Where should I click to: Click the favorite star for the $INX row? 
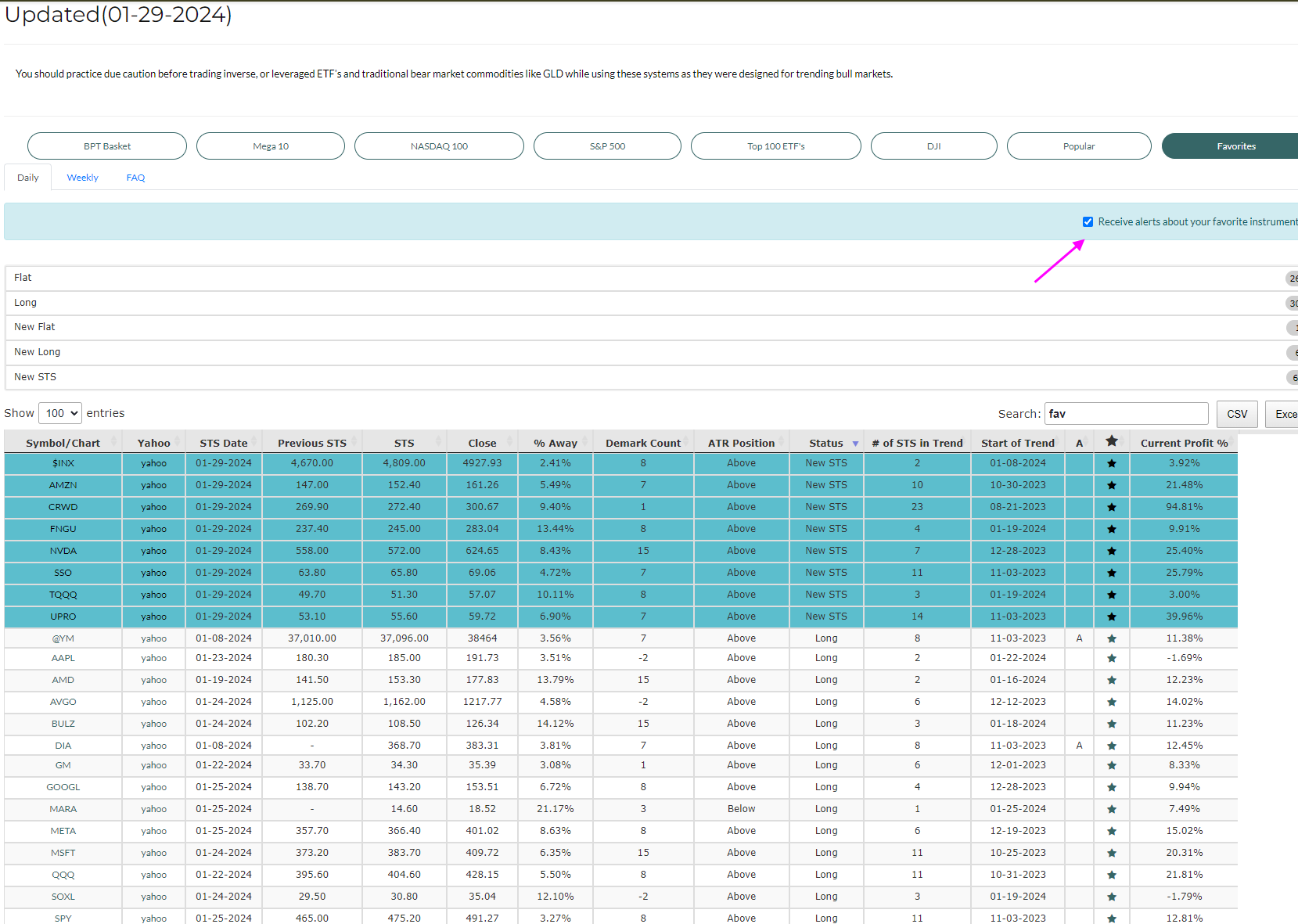(x=1111, y=463)
